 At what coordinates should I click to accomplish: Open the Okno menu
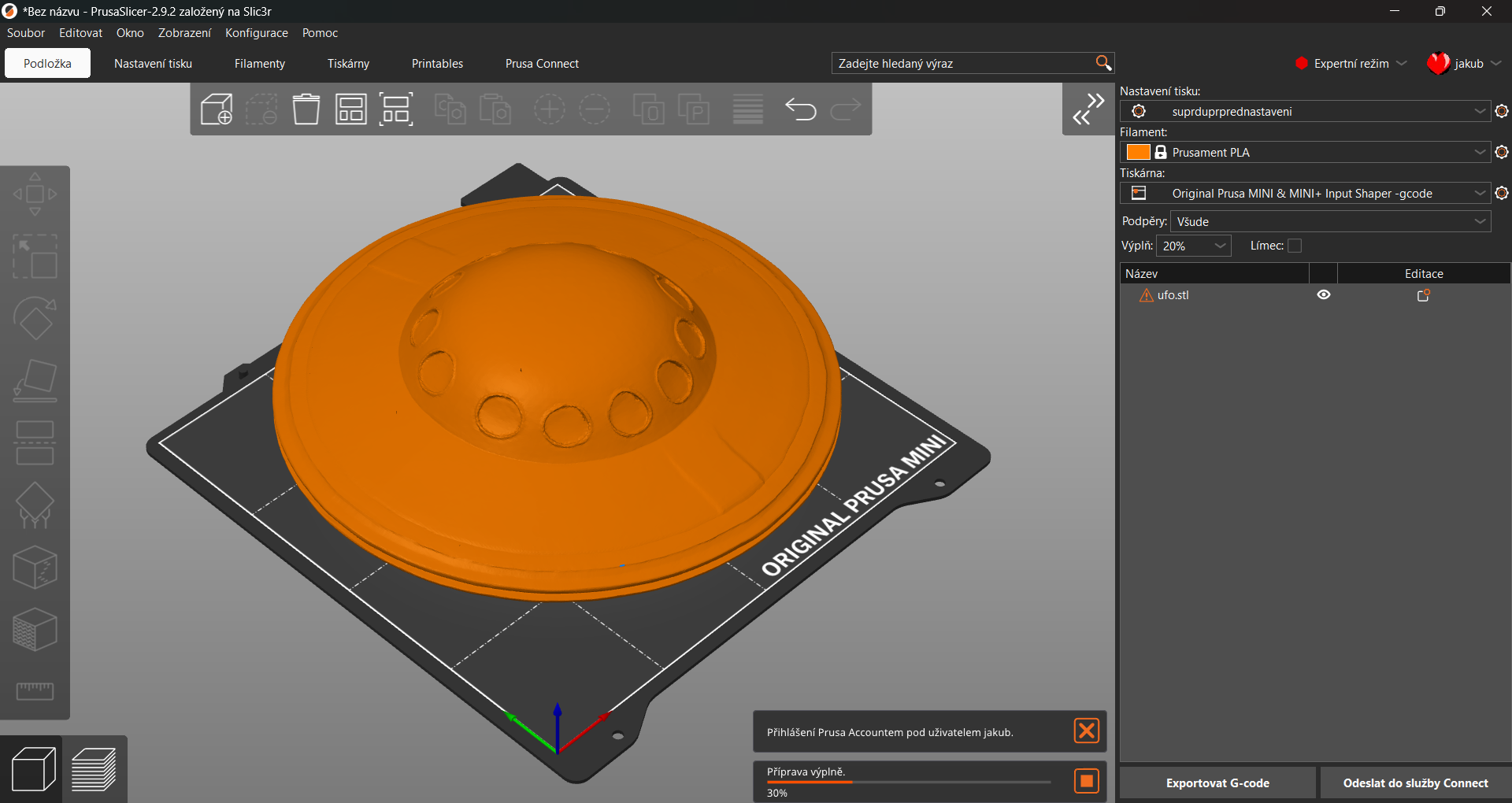[130, 33]
